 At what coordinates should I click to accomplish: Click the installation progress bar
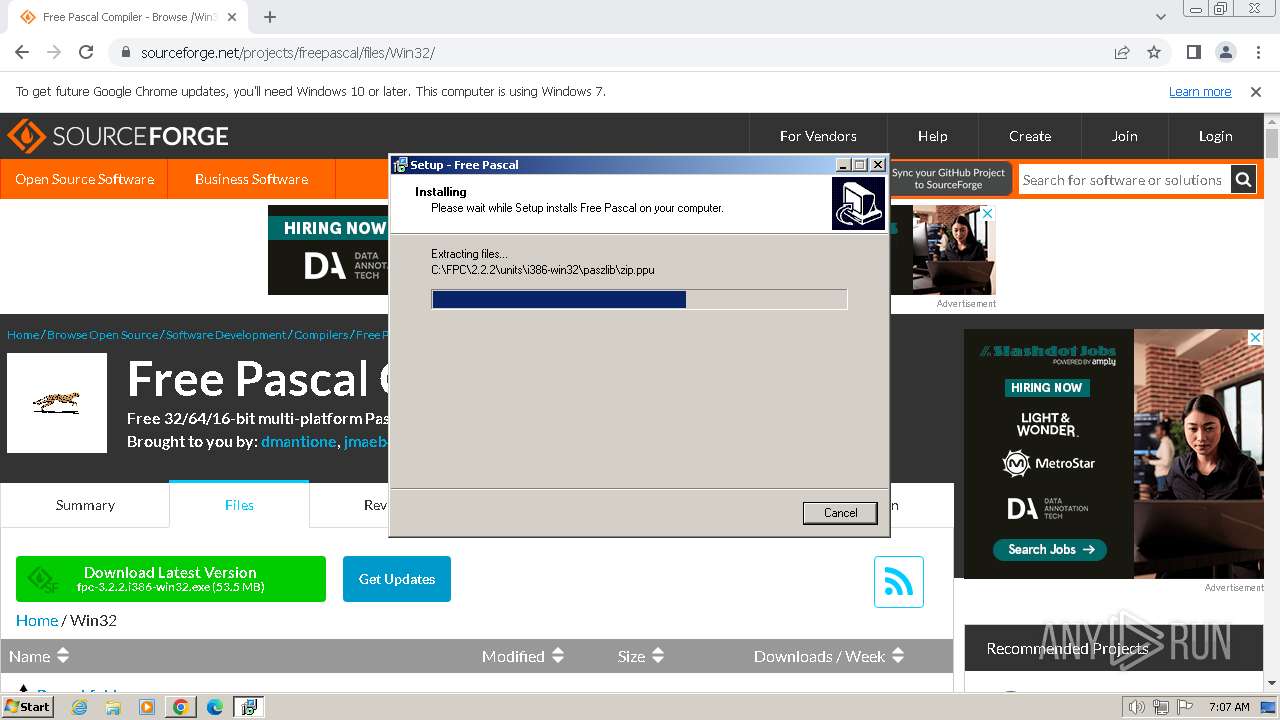pos(639,299)
